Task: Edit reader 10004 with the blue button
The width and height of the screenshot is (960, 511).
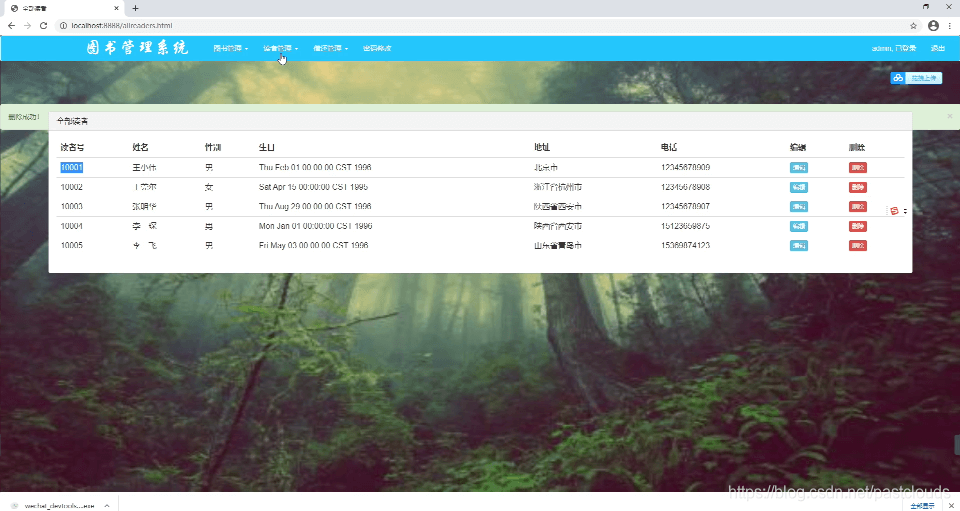Action: click(798, 226)
